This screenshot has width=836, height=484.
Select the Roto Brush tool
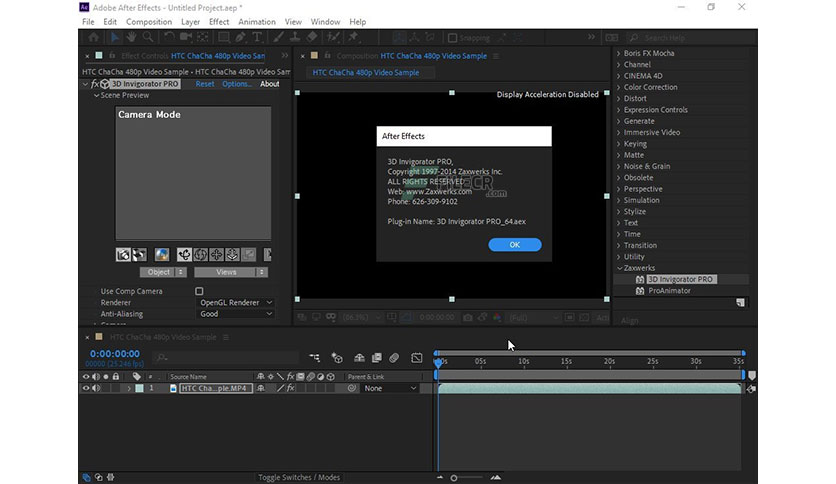pos(333,37)
